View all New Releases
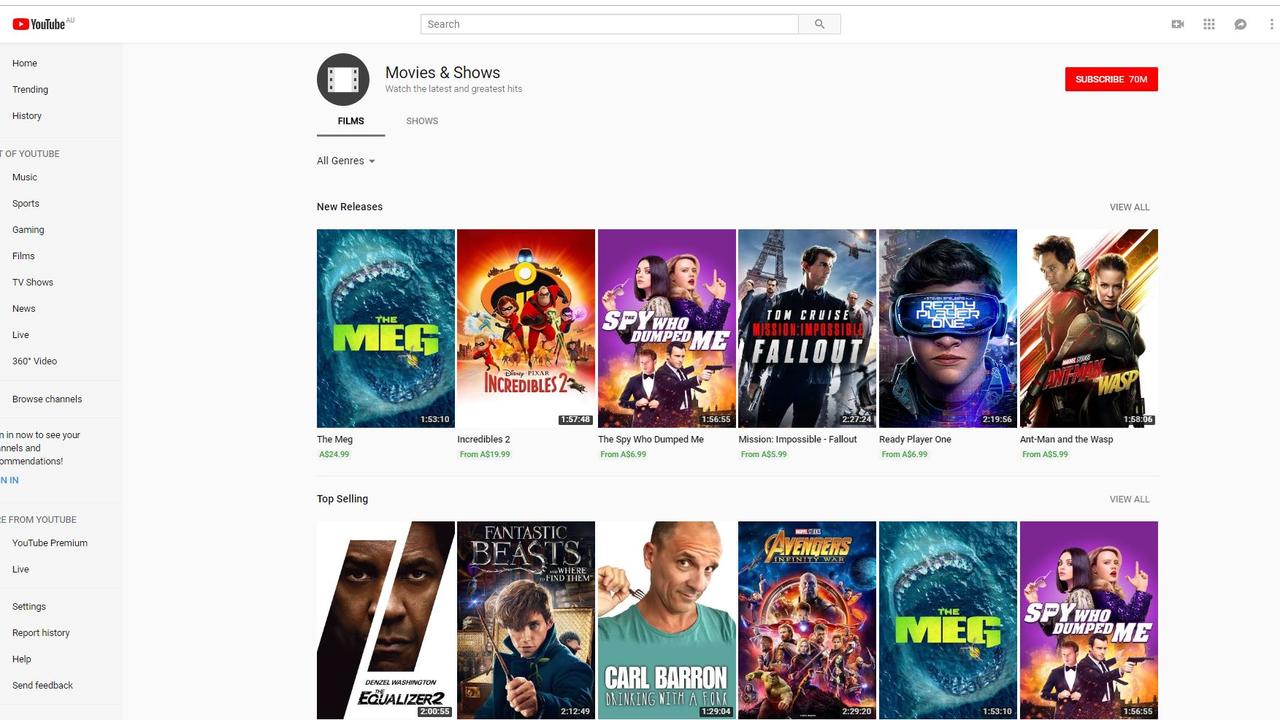The height and width of the screenshot is (720, 1280). pyautogui.click(x=1129, y=207)
